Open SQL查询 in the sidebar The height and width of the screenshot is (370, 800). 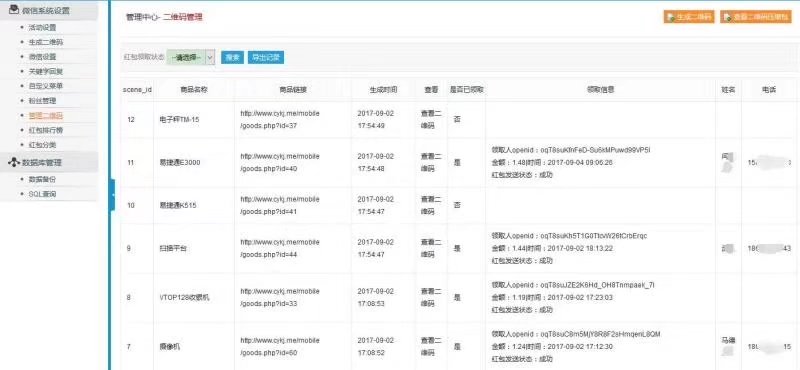tap(42, 194)
